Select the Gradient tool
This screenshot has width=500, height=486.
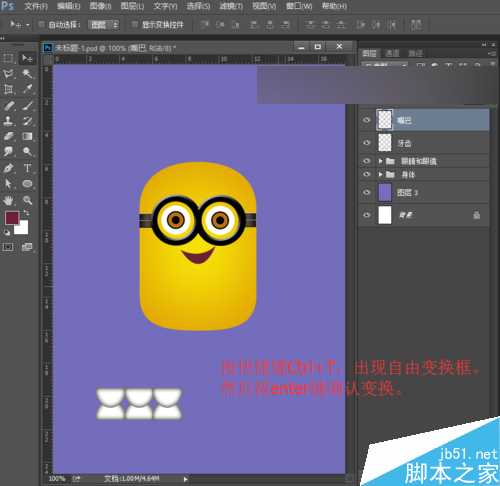[x=27, y=136]
